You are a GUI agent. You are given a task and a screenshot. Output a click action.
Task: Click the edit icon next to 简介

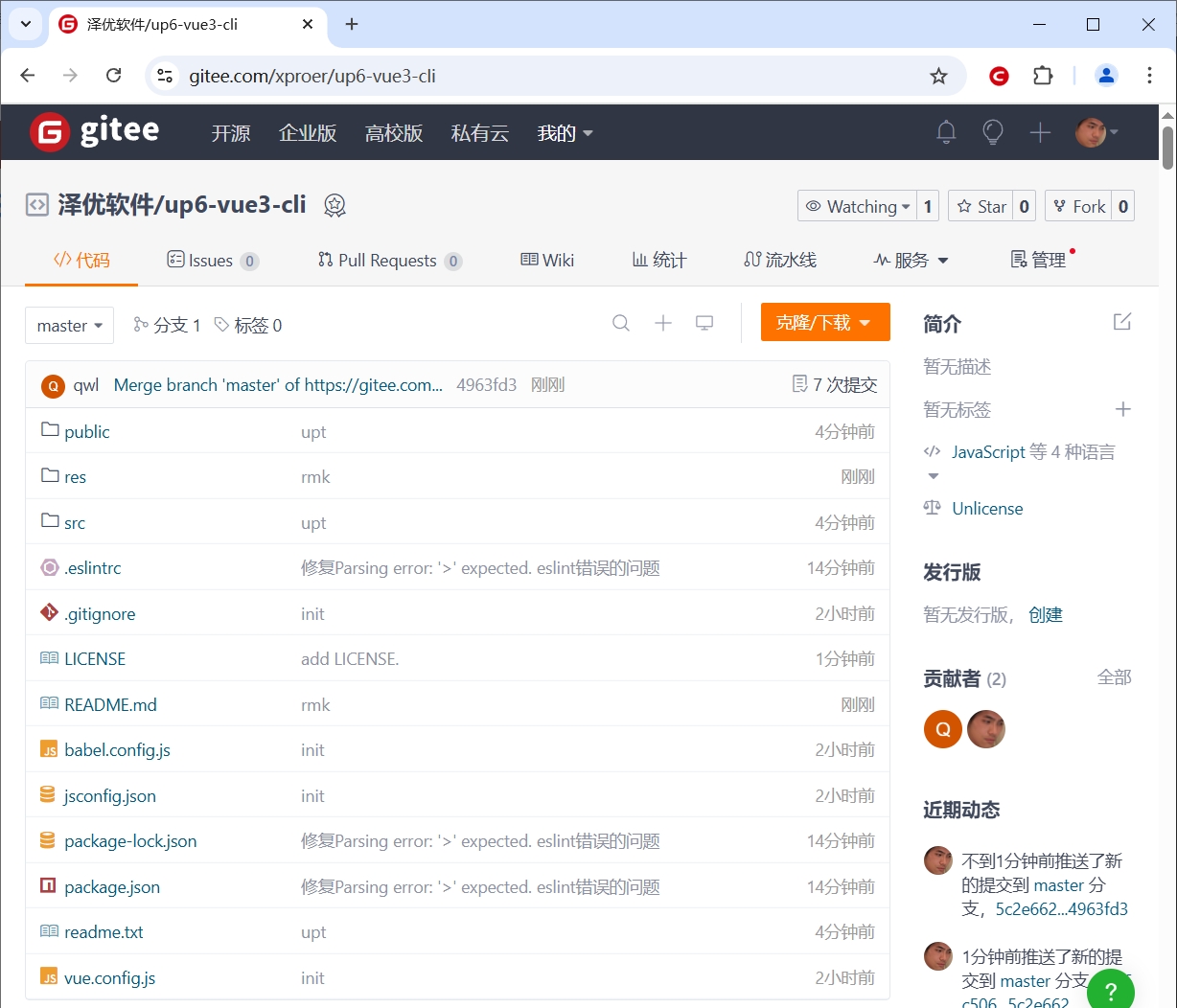[x=1121, y=322]
